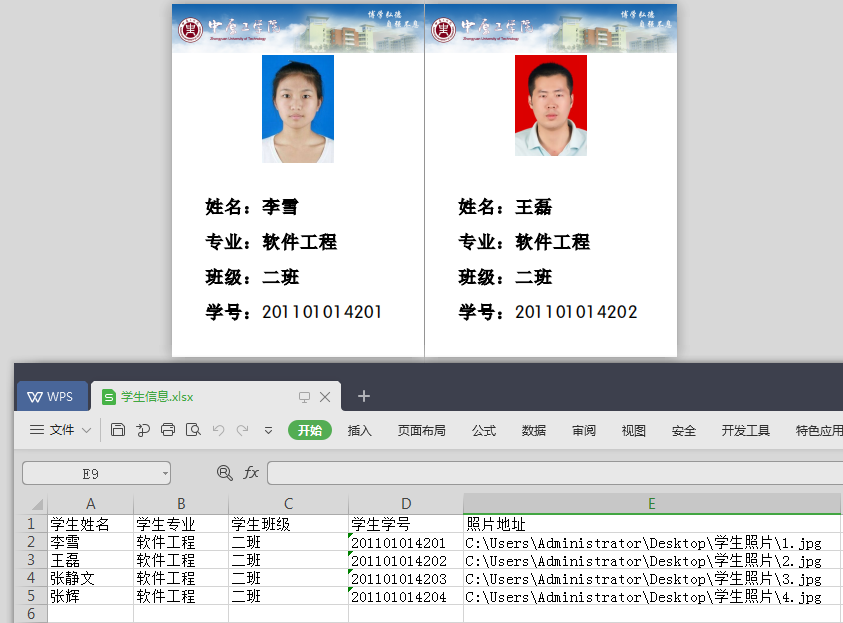
Task: Create a new document with the plus tab button
Action: click(364, 396)
